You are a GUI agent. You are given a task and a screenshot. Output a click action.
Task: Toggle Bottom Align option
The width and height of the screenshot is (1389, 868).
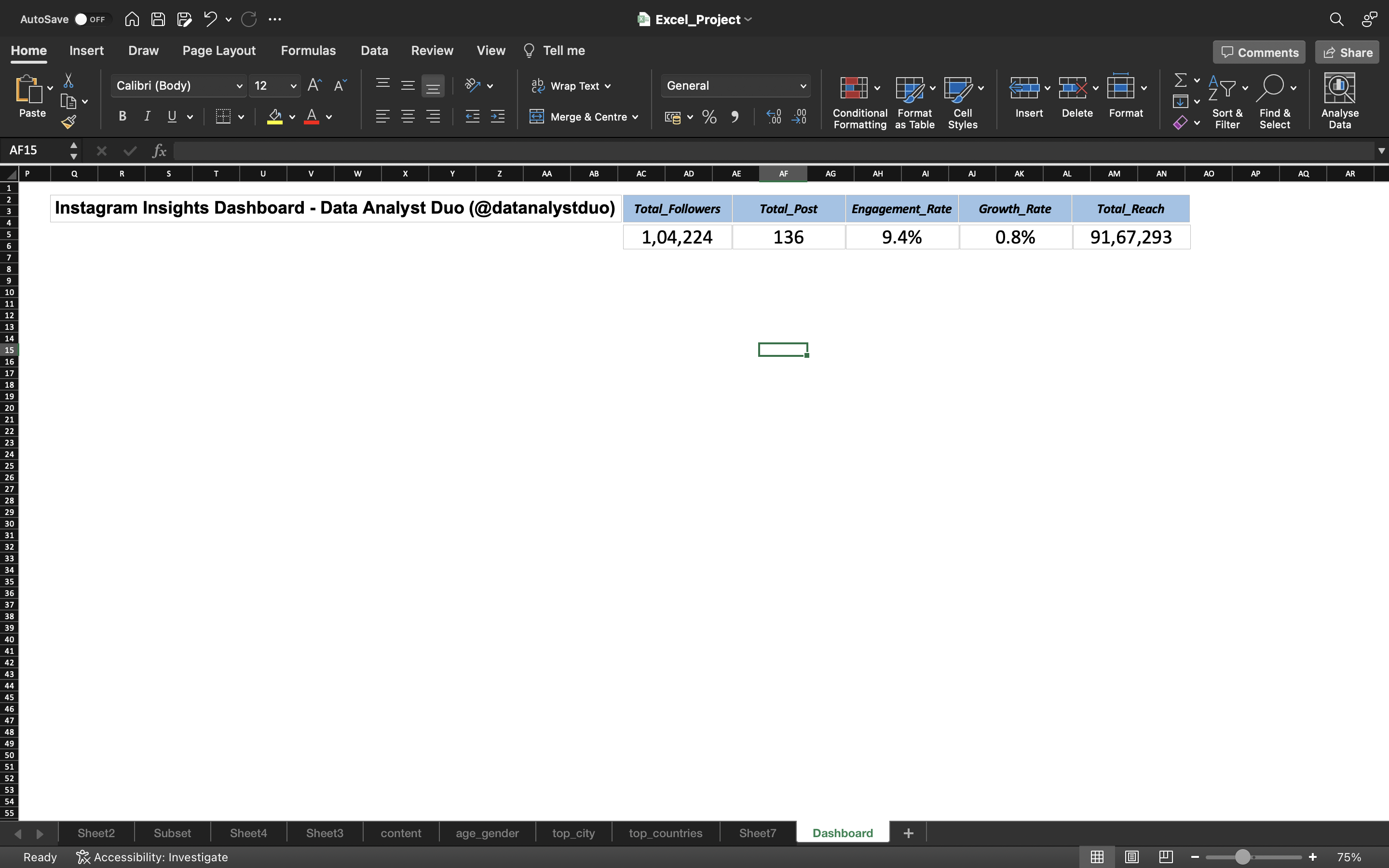(433, 86)
